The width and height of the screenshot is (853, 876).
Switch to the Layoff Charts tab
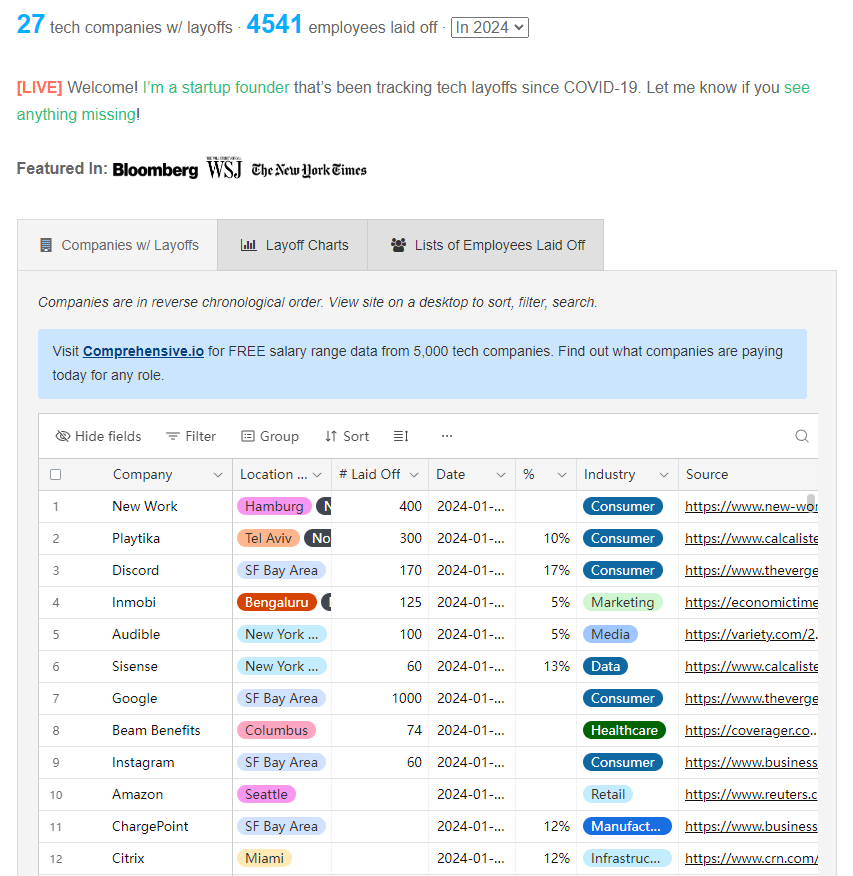click(x=294, y=245)
